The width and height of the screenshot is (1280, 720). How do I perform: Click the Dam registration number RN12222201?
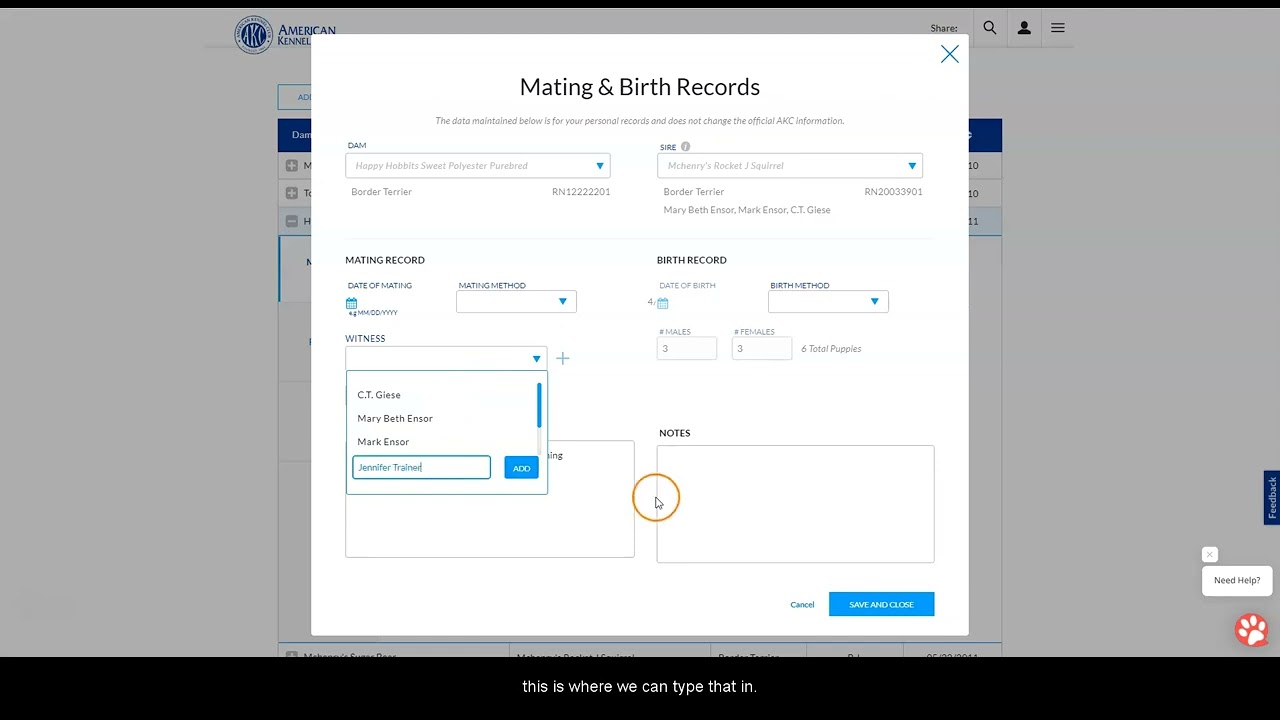581,192
